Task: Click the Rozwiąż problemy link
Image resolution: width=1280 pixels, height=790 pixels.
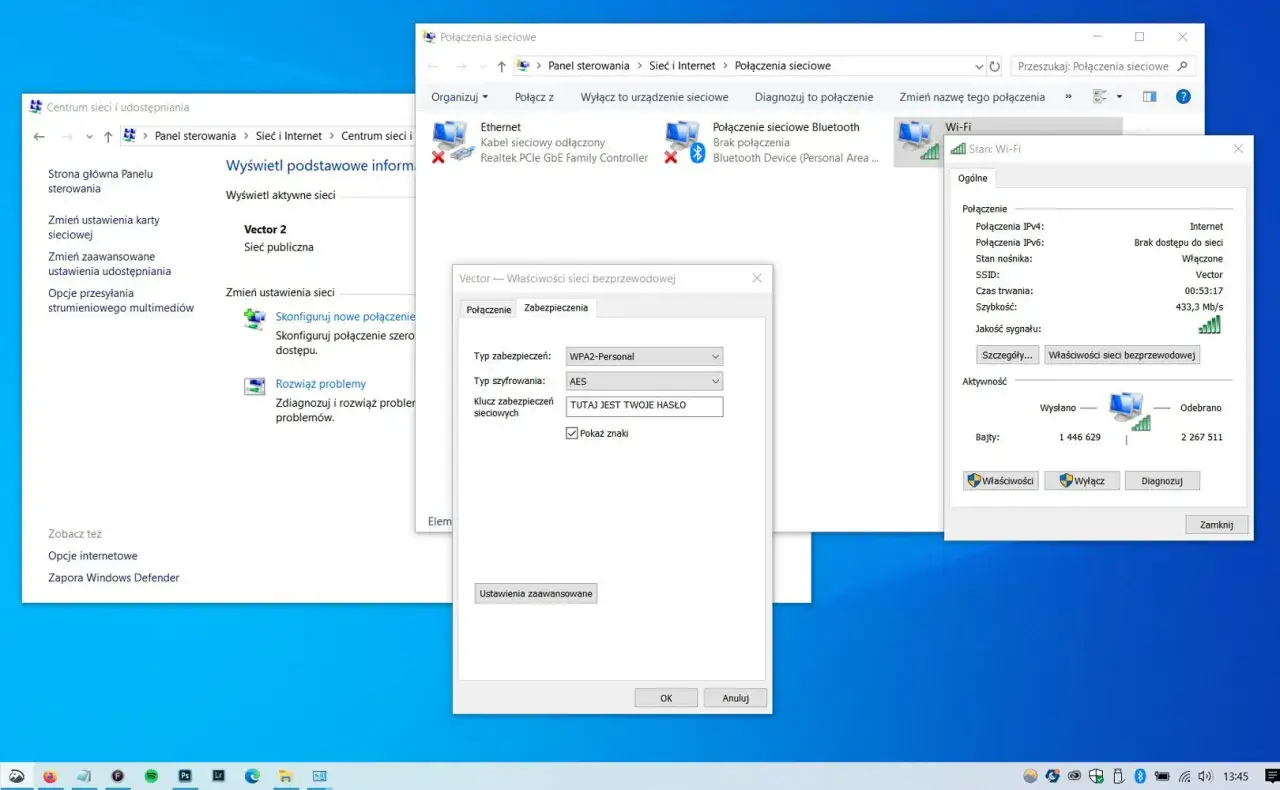Action: (320, 383)
